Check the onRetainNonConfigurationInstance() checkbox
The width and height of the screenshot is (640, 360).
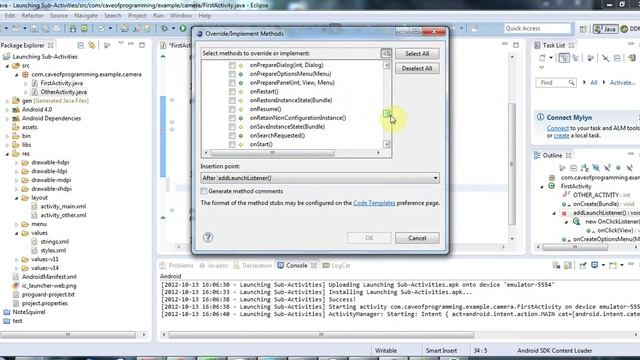(x=232, y=118)
